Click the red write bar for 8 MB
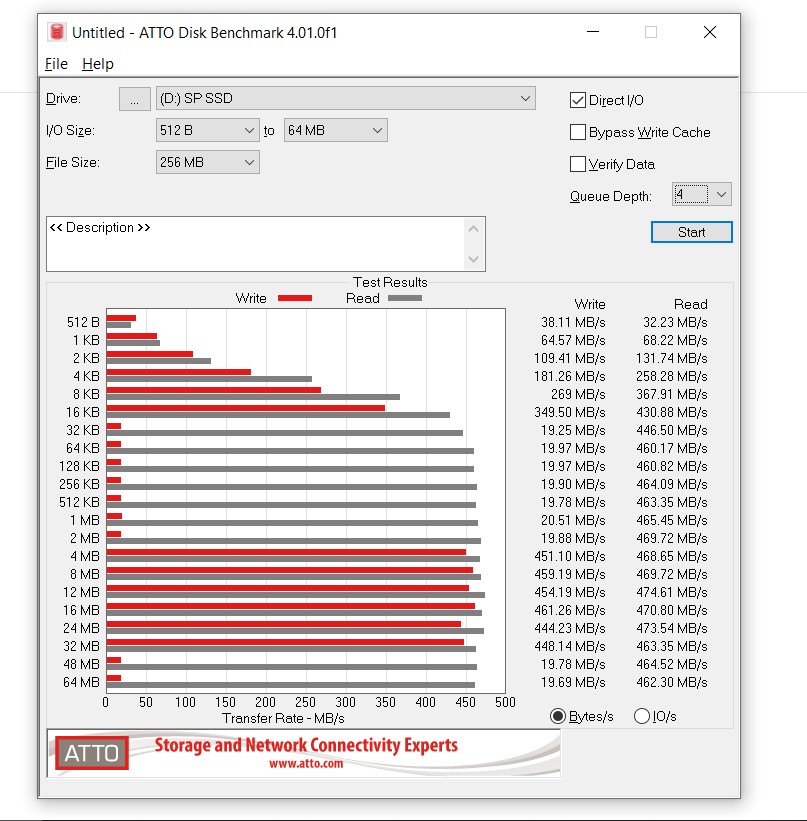 coord(290,570)
